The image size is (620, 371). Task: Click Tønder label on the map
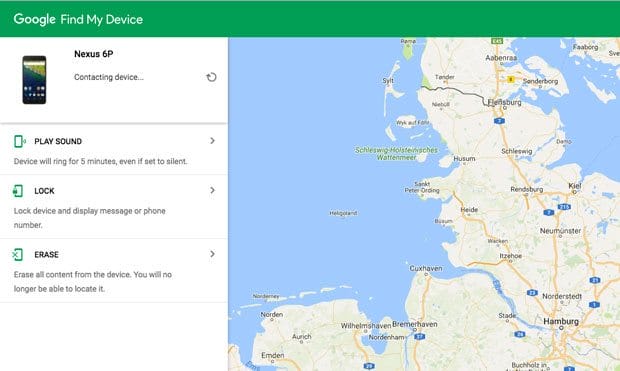pos(445,77)
